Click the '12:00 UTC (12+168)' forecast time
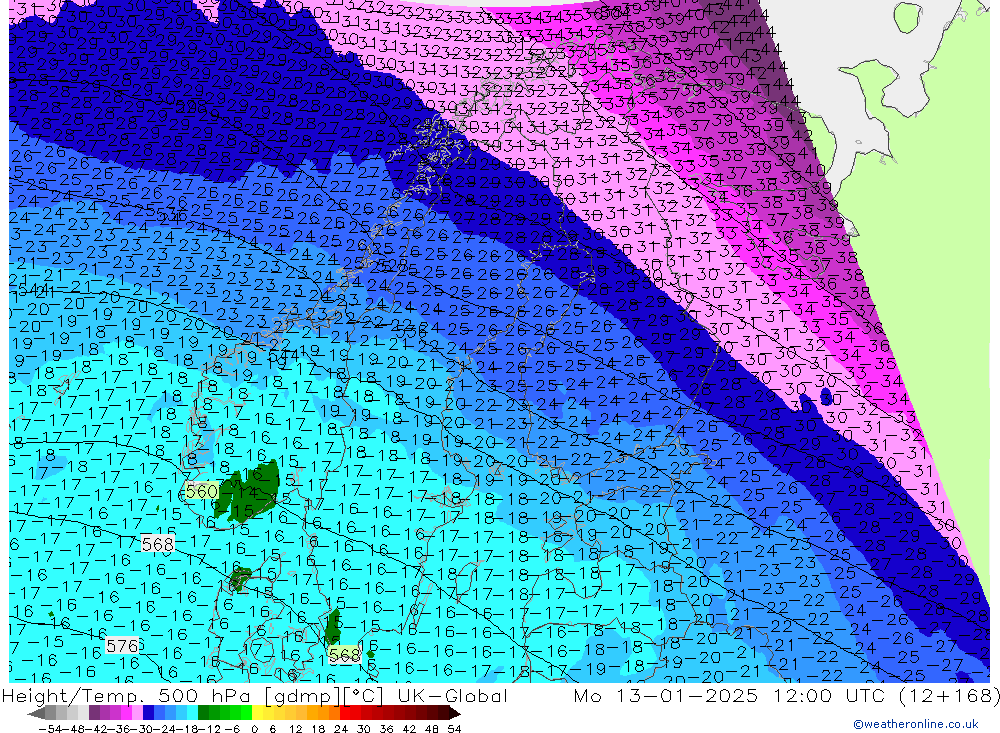Screen dimensions: 1000x733 [x=886, y=695]
